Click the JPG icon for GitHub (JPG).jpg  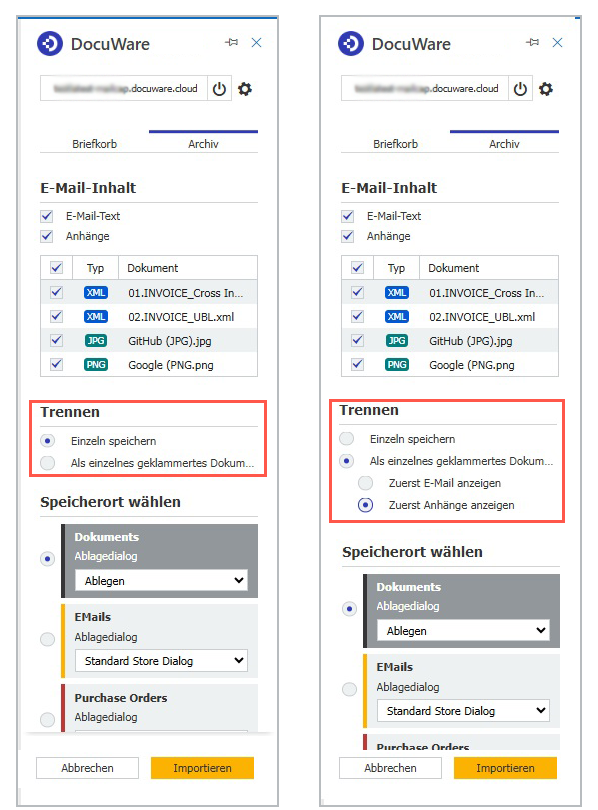(x=95, y=340)
